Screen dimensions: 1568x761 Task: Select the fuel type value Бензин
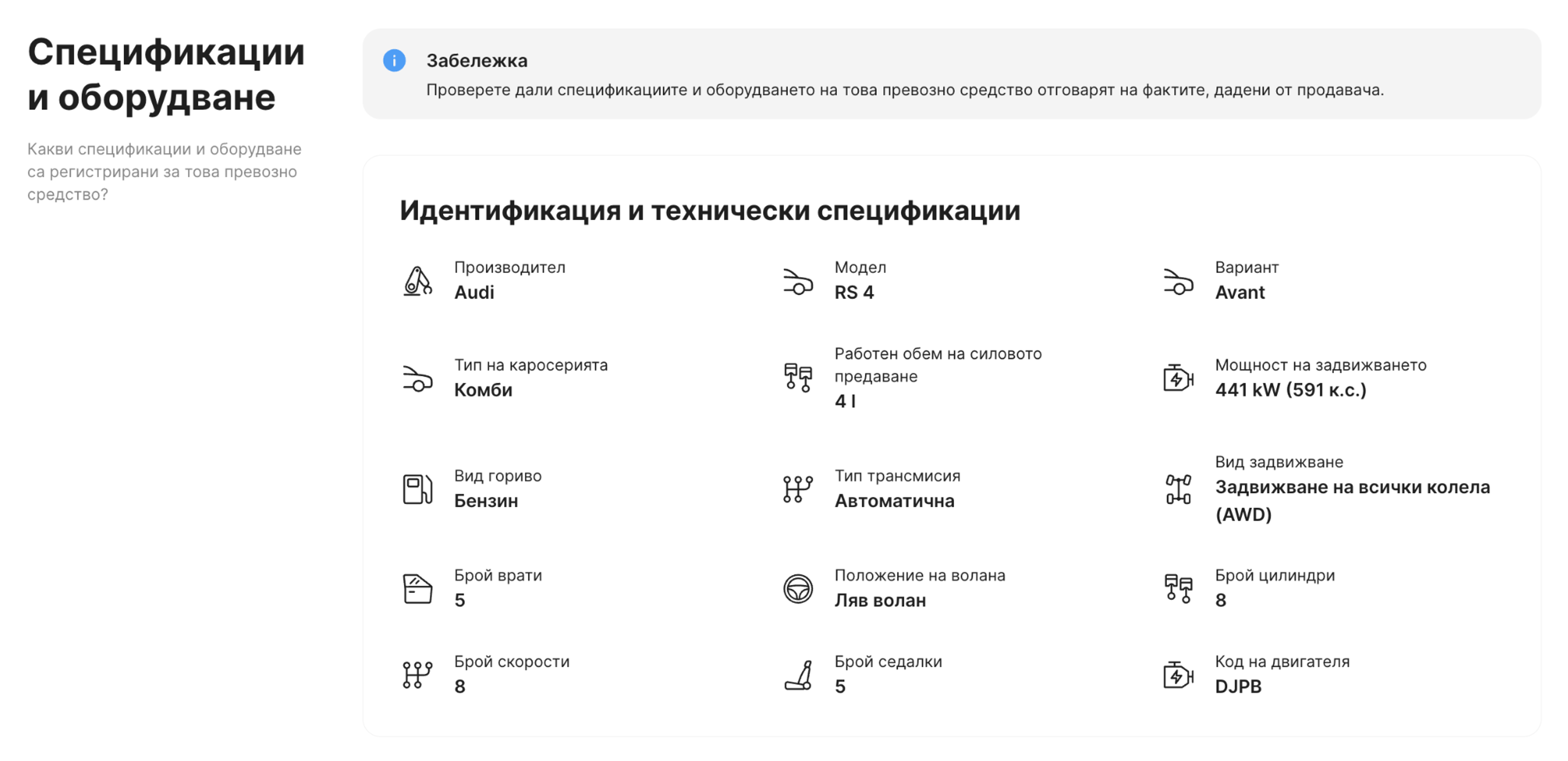486,501
